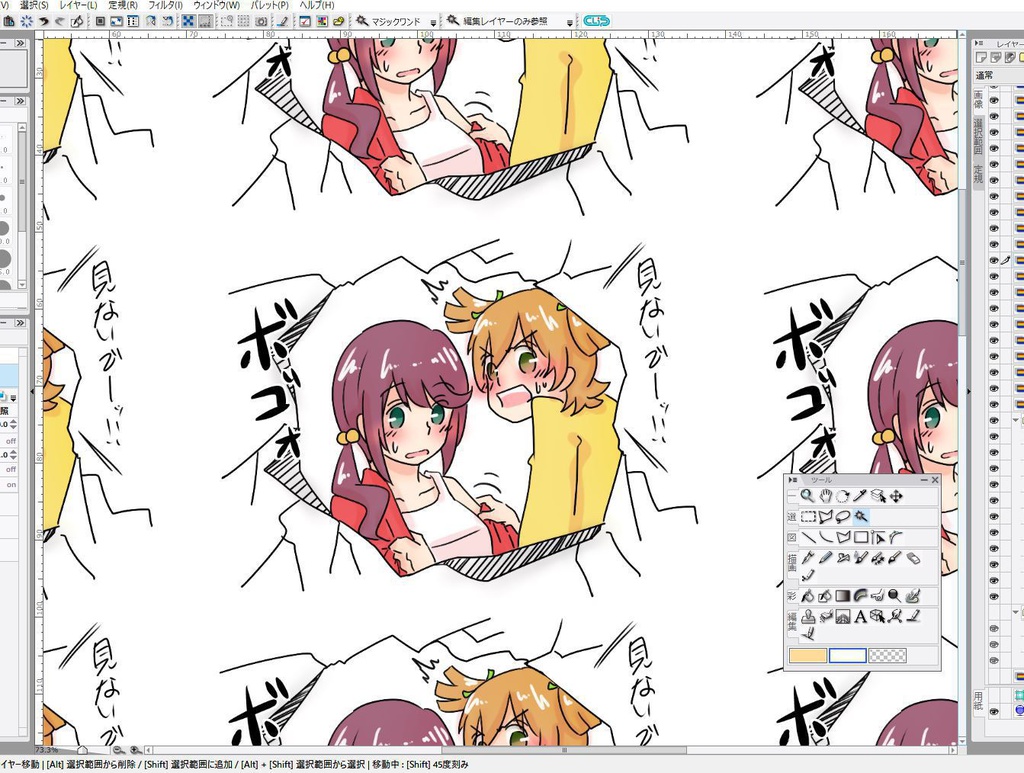Select the Eraser tool

pos(913,558)
